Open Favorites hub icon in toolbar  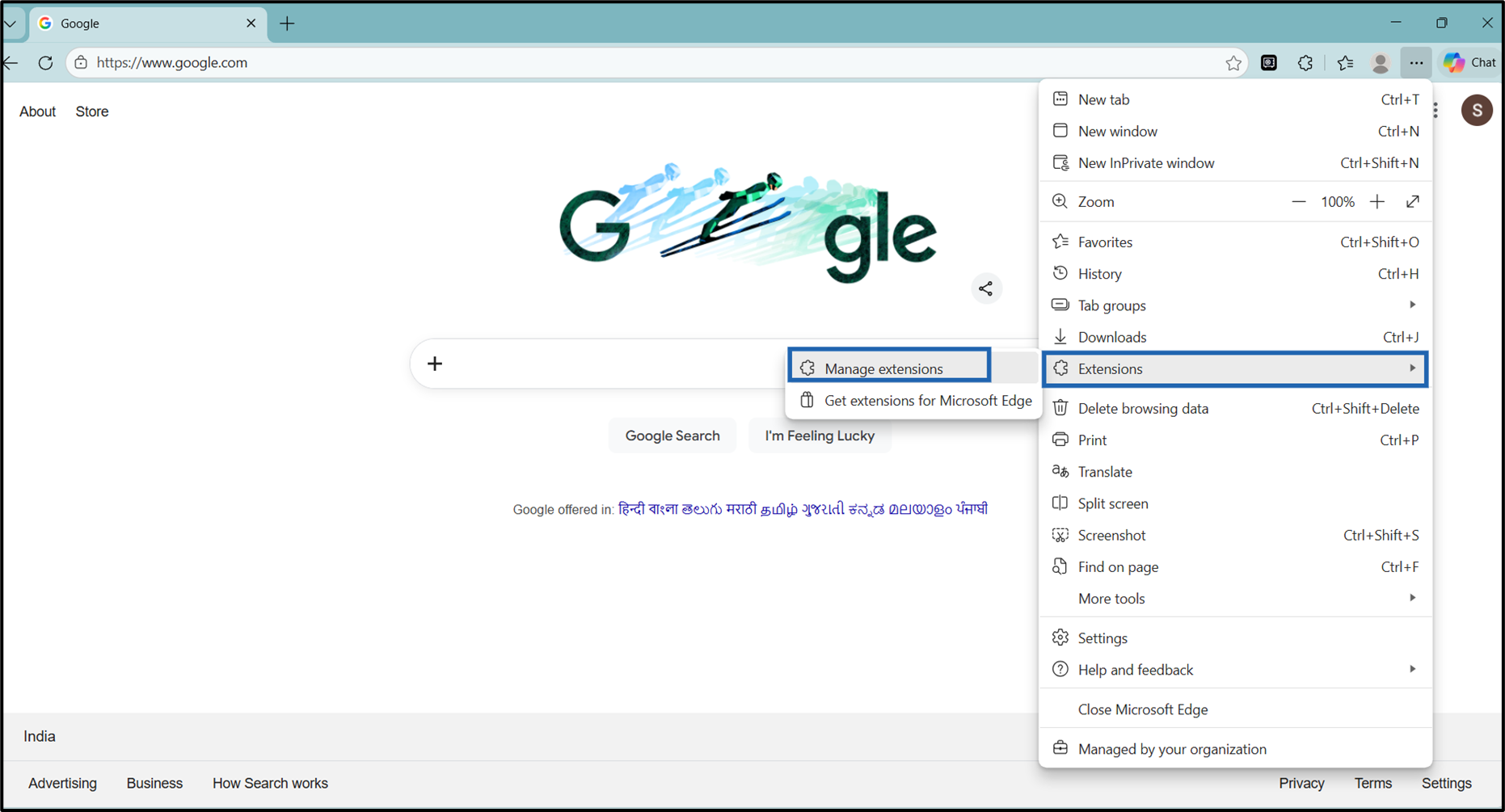point(1345,63)
